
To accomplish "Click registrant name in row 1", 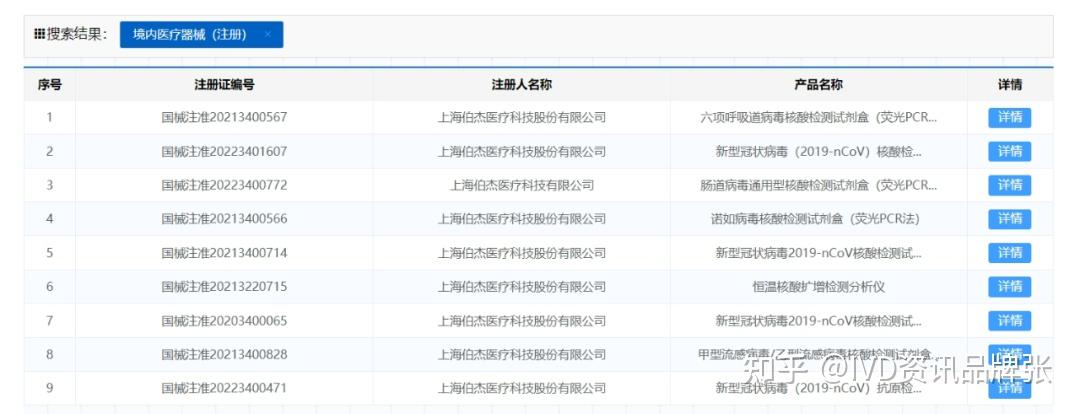I will point(521,117).
